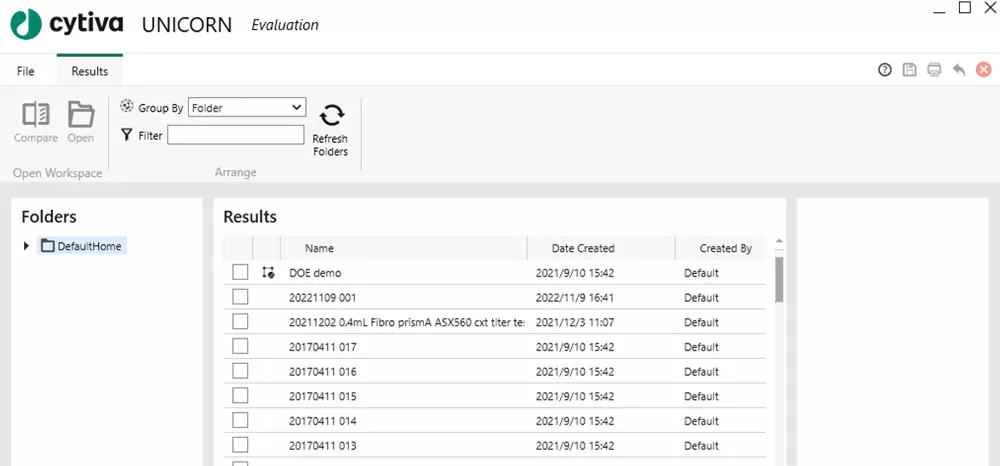The height and width of the screenshot is (466, 1000).
Task: Expand the DefaultHome folder tree arrow
Action: pos(26,246)
